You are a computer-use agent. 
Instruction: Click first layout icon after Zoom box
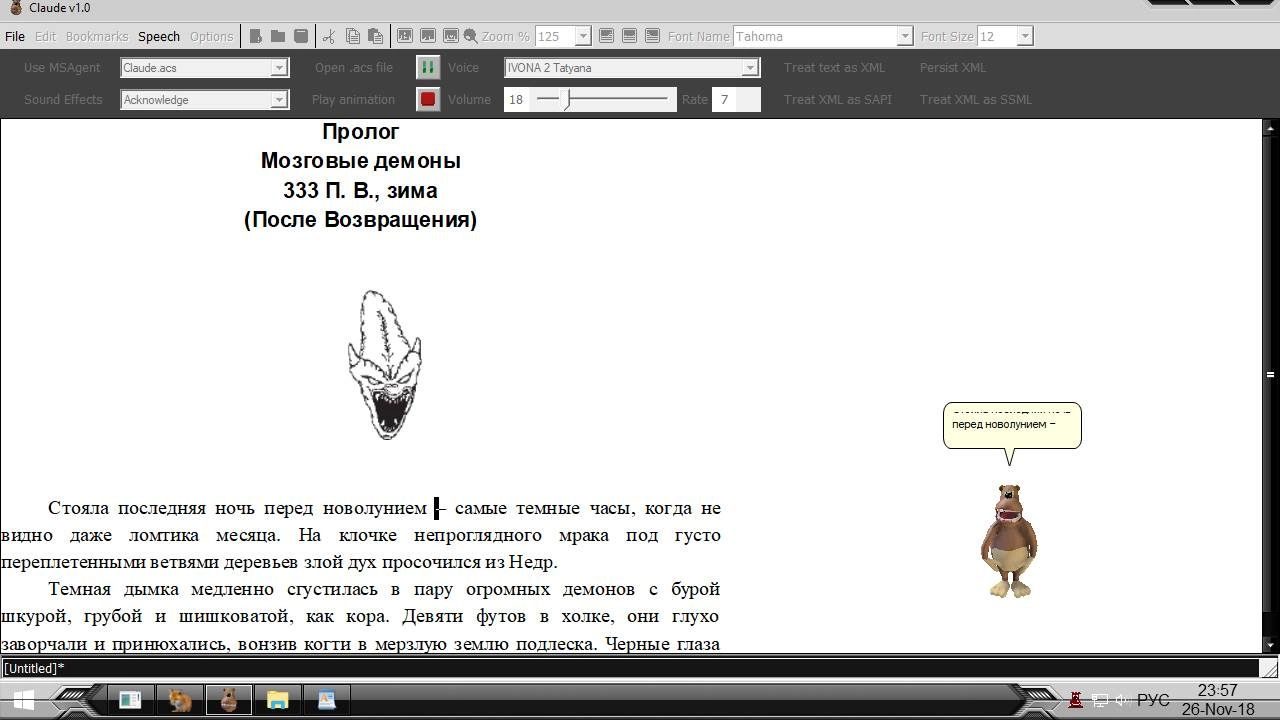coord(606,36)
